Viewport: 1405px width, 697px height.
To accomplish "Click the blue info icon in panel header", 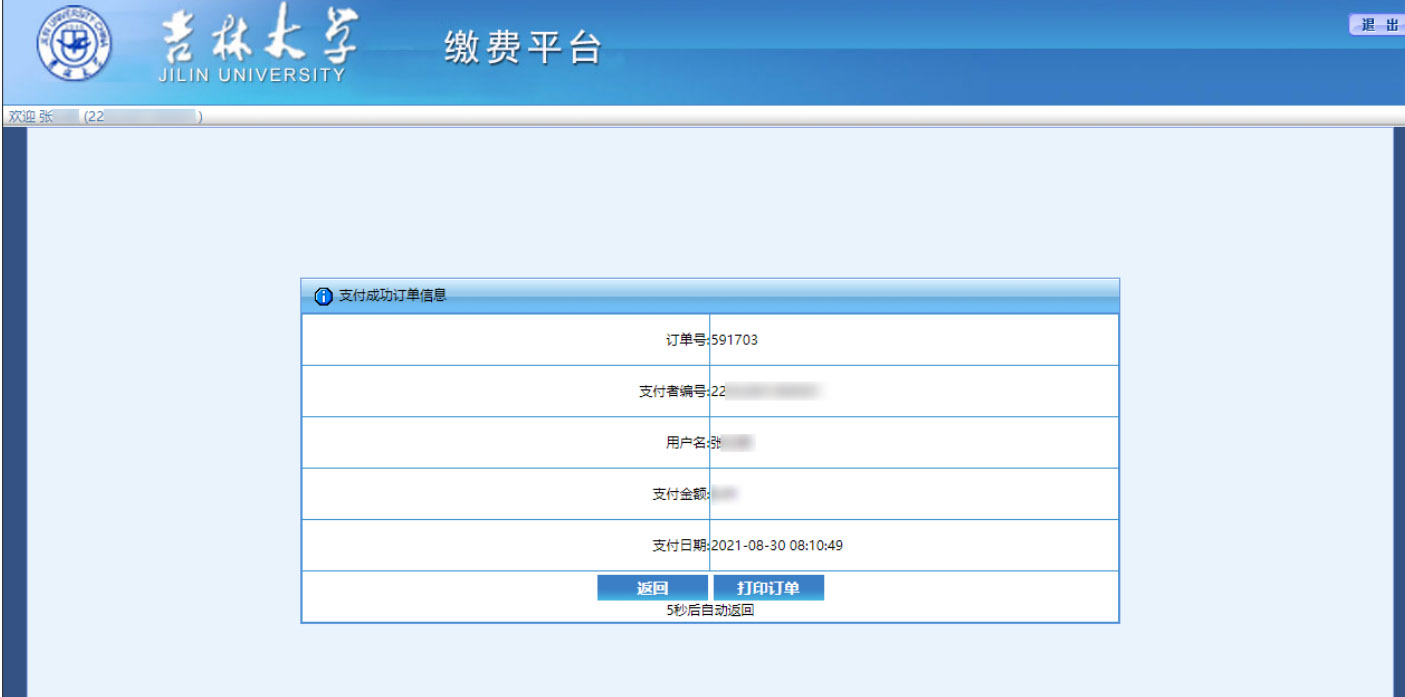I will (323, 297).
